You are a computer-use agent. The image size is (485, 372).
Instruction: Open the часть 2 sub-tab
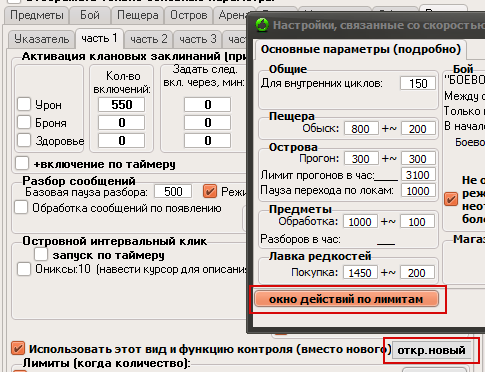pyautogui.click(x=149, y=39)
